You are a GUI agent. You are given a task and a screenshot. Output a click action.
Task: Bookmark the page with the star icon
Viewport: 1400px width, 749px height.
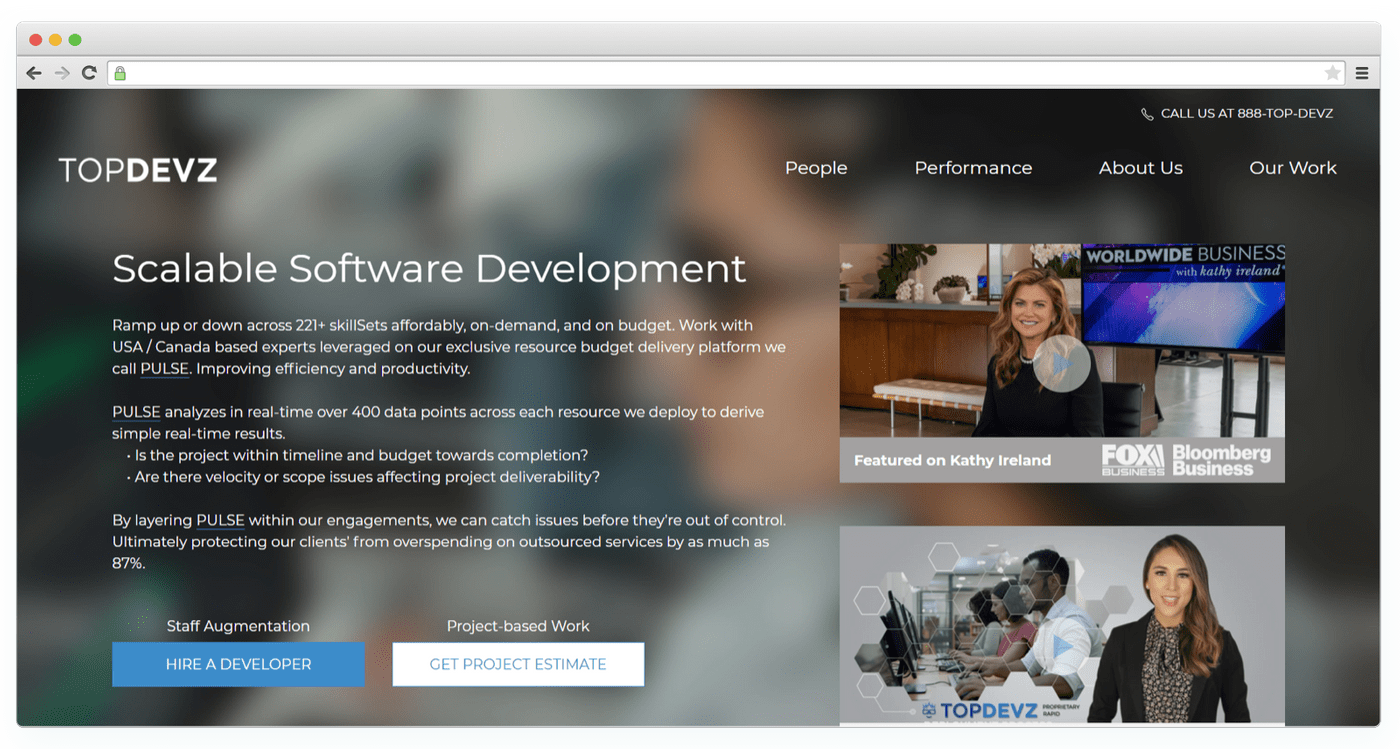[x=1332, y=73]
